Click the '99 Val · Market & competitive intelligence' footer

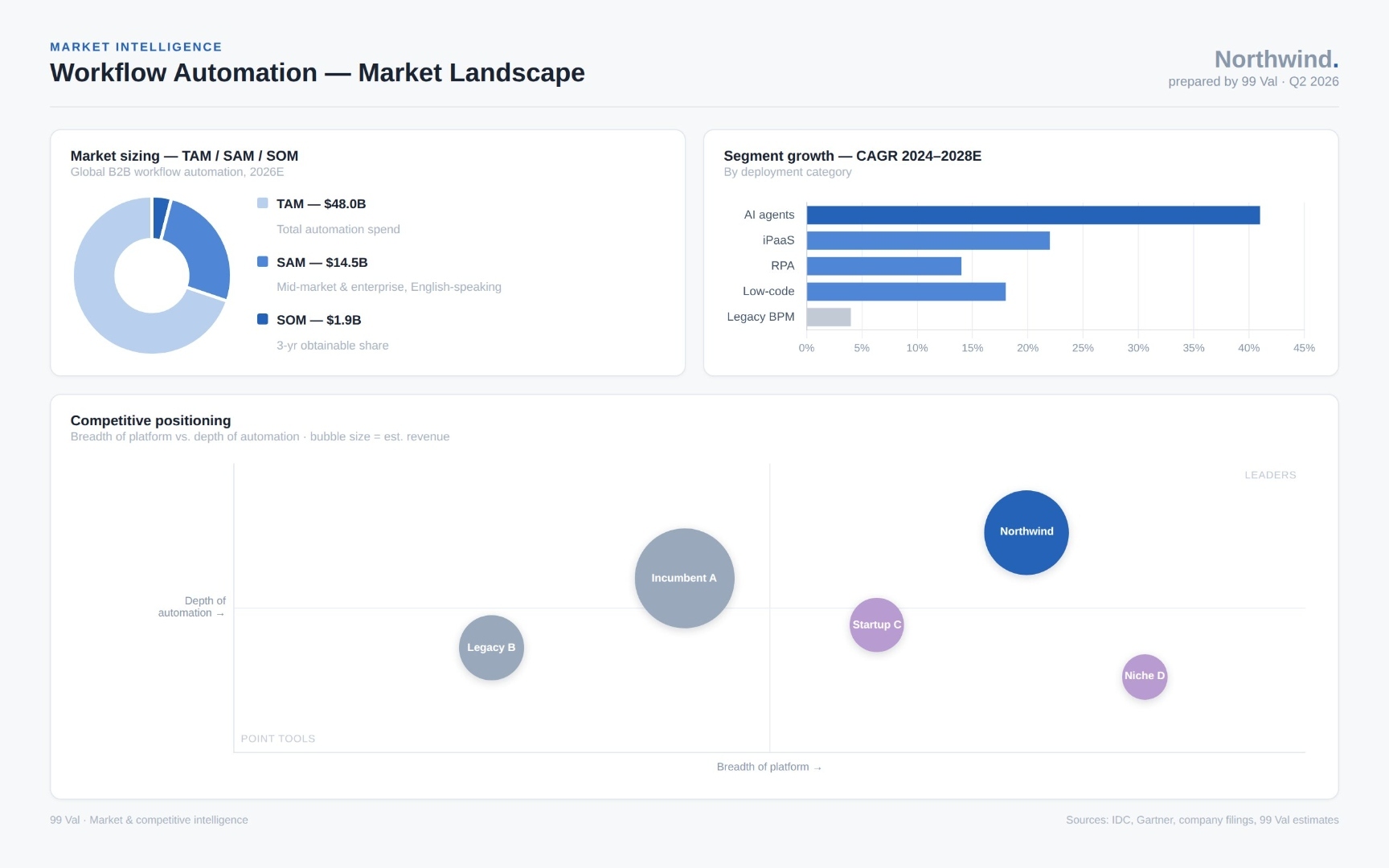point(149,820)
